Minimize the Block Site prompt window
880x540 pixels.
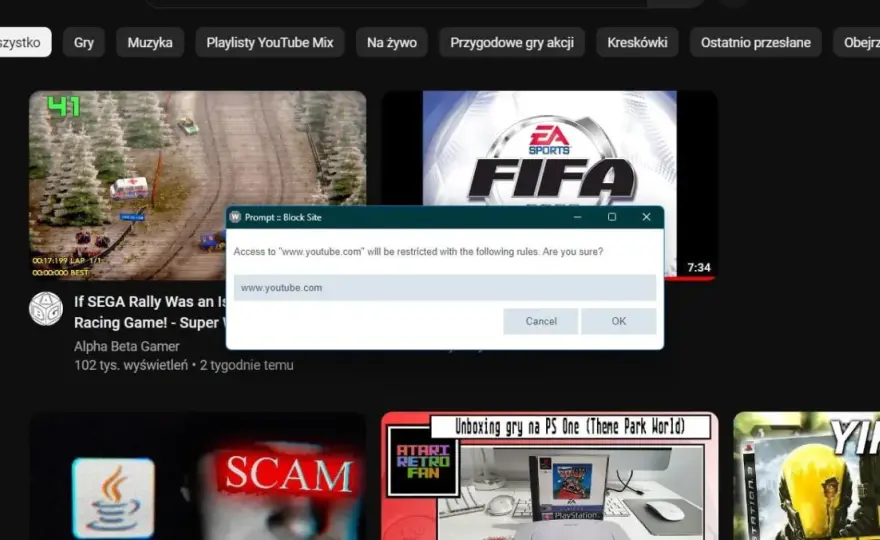pos(578,217)
